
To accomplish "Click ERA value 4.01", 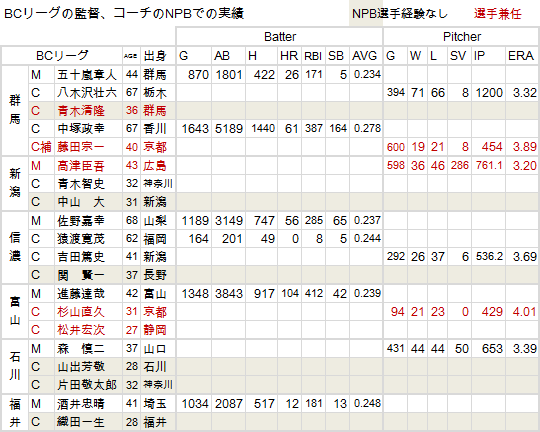I will pyautogui.click(x=525, y=312).
